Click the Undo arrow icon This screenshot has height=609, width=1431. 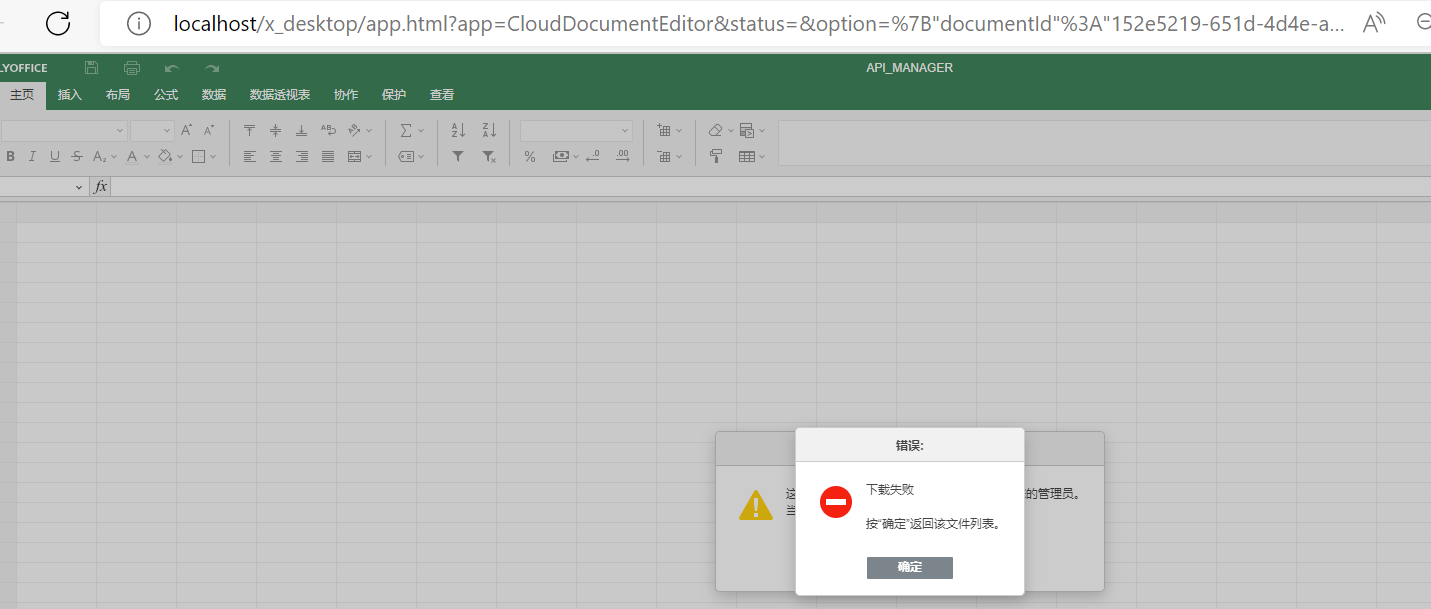coord(172,68)
